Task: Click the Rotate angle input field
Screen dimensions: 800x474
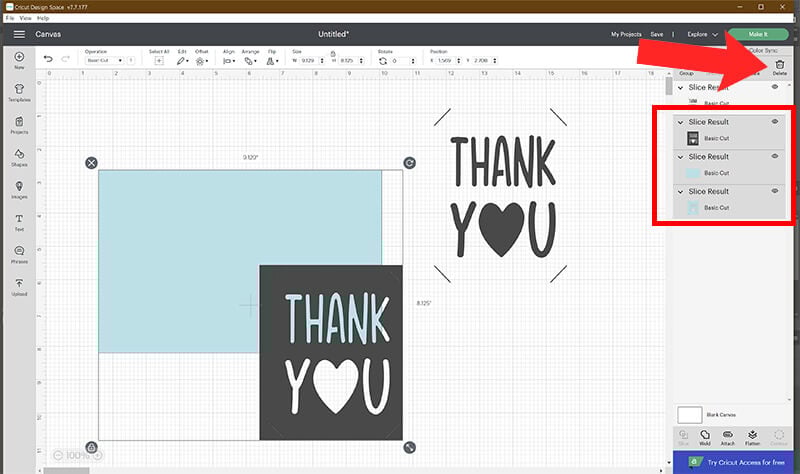Action: [401, 61]
